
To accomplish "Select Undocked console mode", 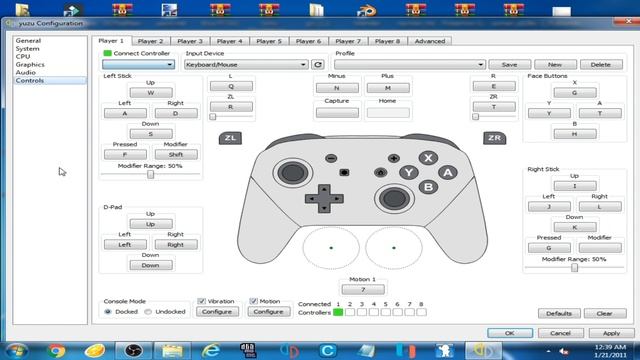I will (148, 311).
